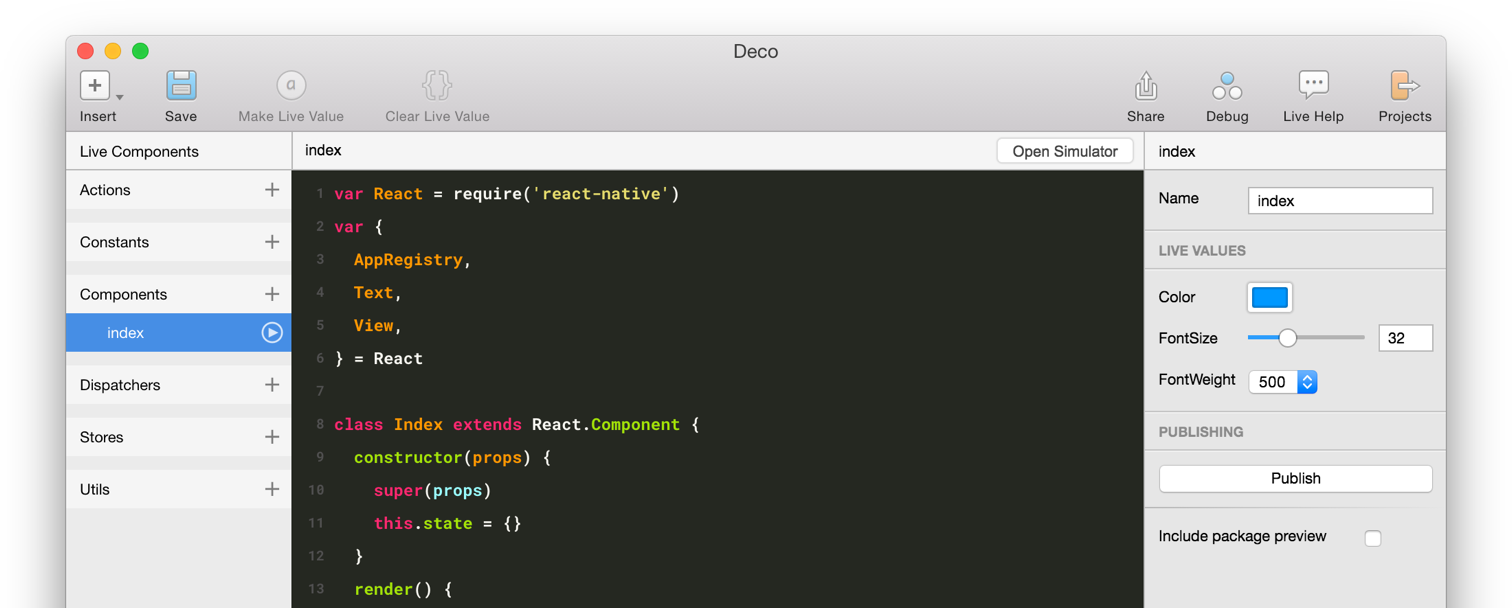Click render() on line 13
The width and height of the screenshot is (1512, 608).
(393, 590)
